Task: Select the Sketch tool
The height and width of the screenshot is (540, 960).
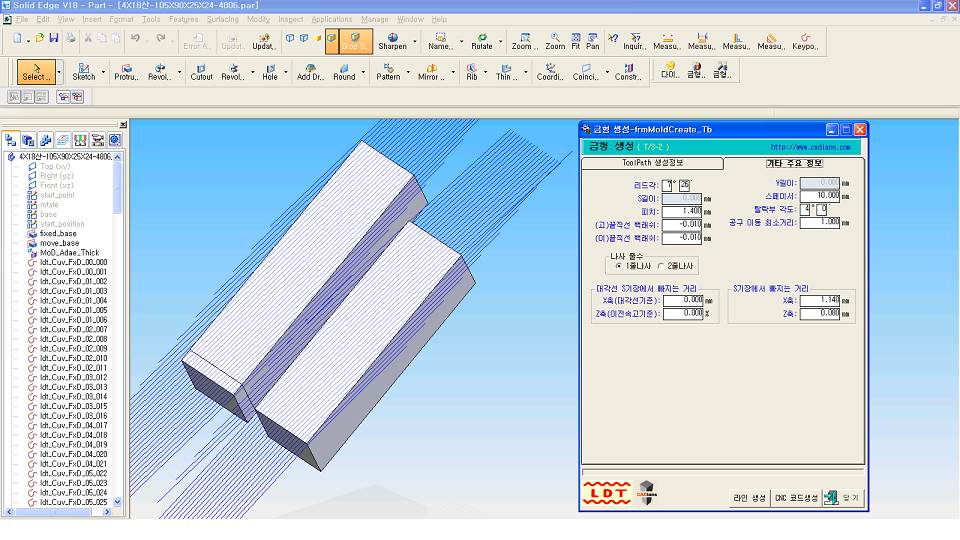Action: [x=84, y=71]
